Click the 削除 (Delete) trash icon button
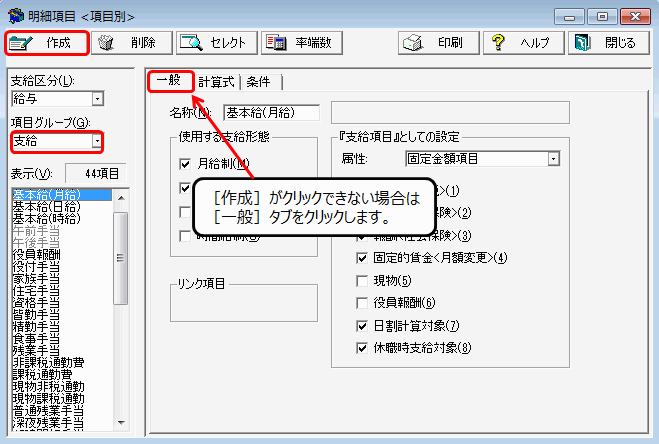Viewport: 659px width, 444px height. pos(131,43)
